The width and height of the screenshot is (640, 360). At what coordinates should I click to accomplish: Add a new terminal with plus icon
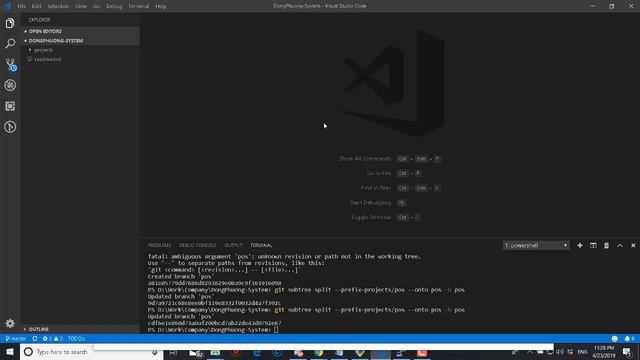point(580,245)
